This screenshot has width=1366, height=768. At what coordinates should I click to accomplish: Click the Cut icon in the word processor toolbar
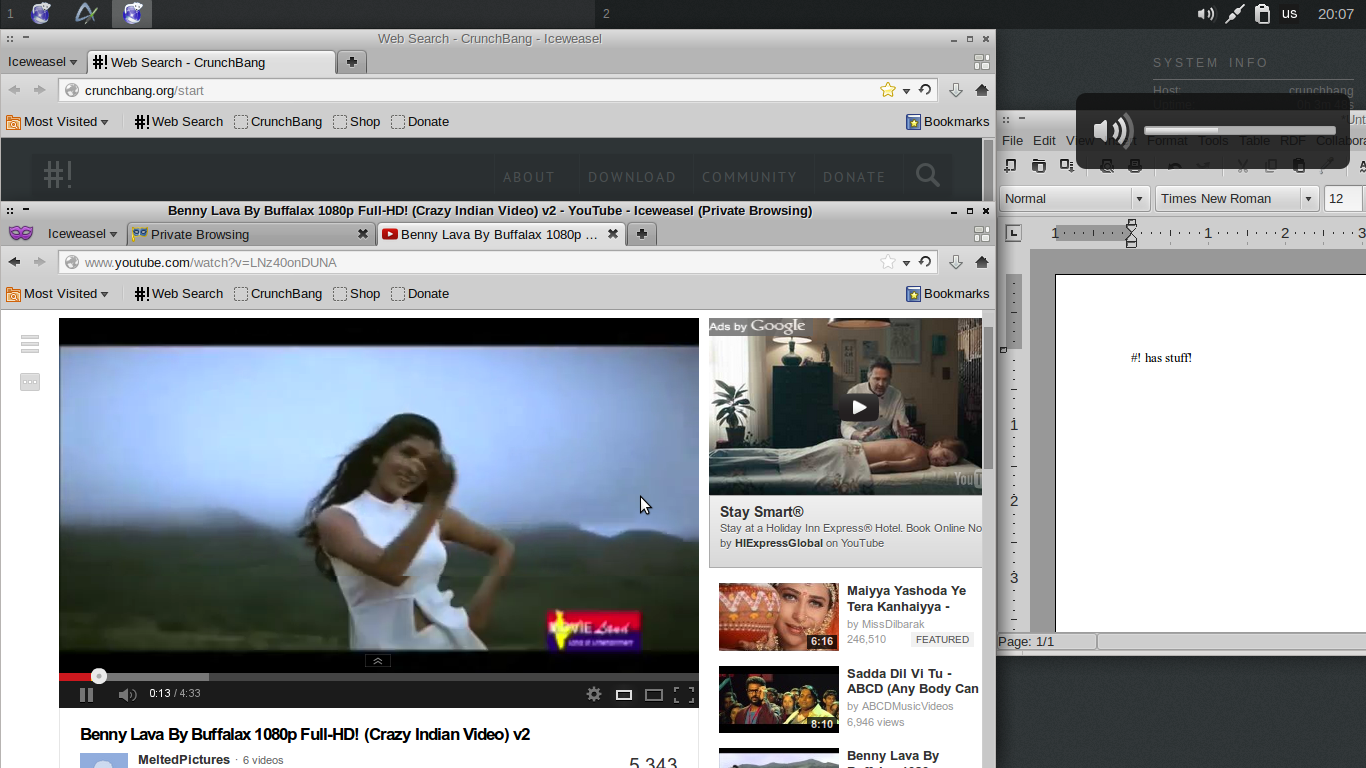pos(1242,165)
